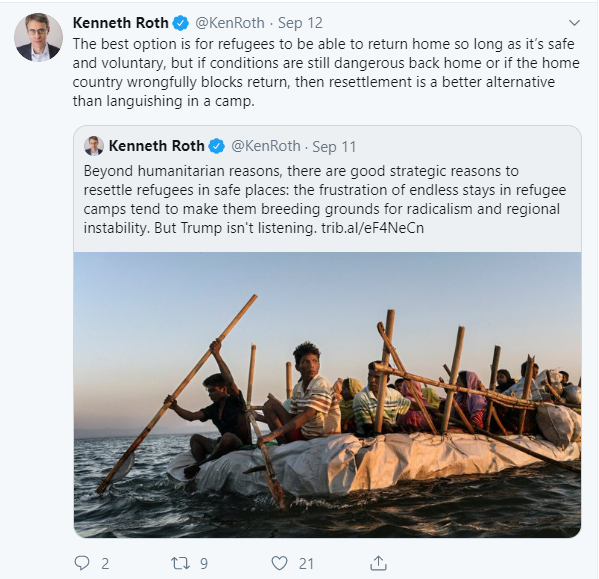This screenshot has height=579, width=599.
Task: Open the share tweet icon
Action: [x=378, y=563]
